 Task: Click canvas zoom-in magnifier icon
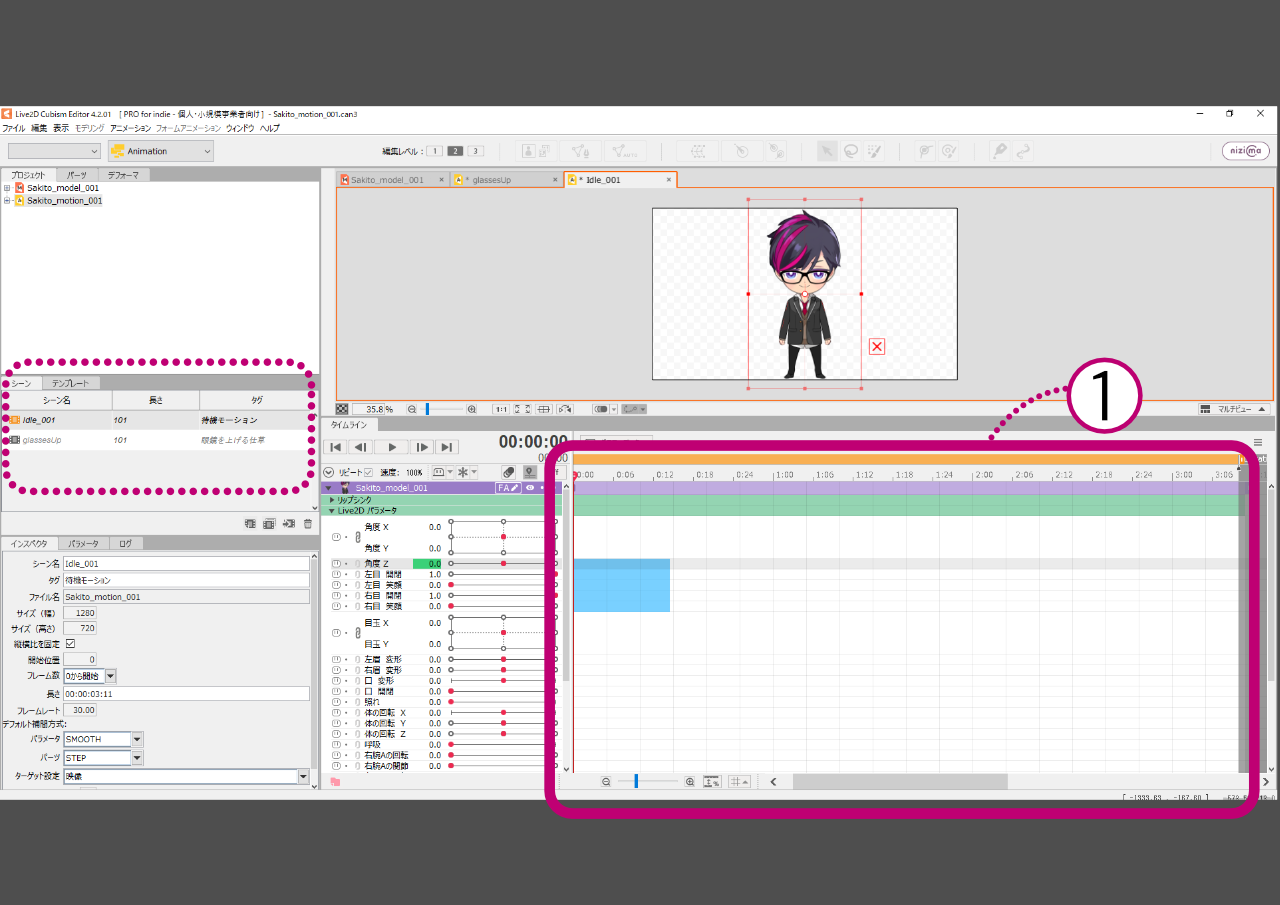click(x=472, y=409)
